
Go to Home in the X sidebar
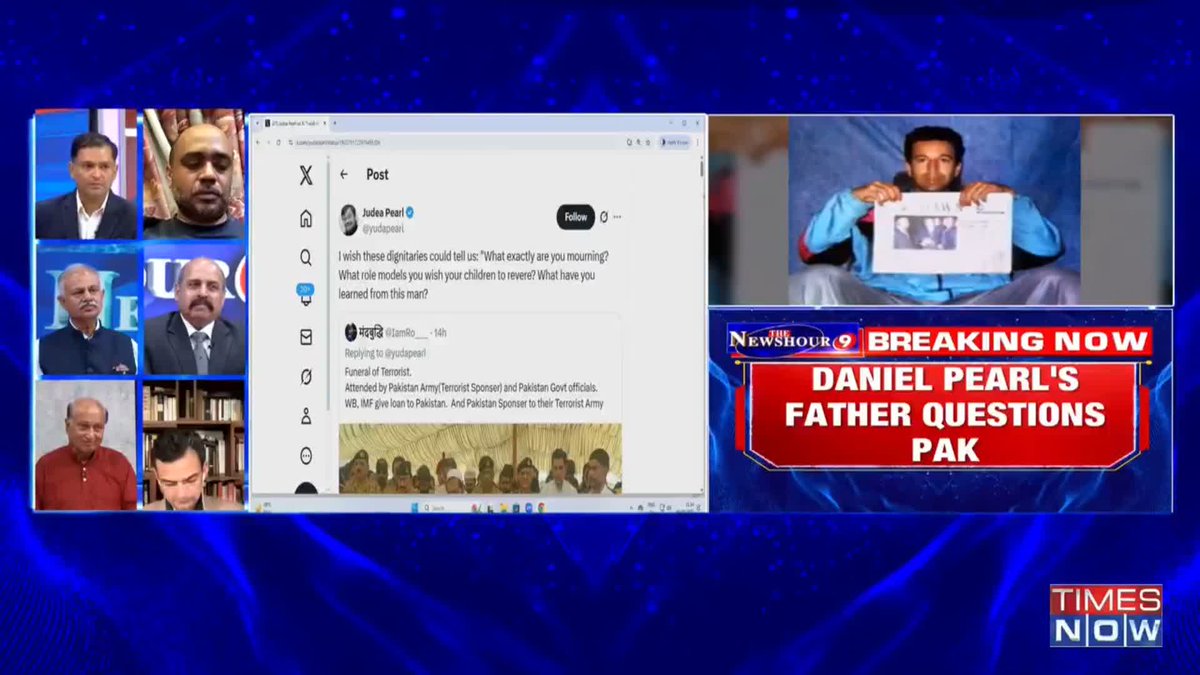coord(306,219)
